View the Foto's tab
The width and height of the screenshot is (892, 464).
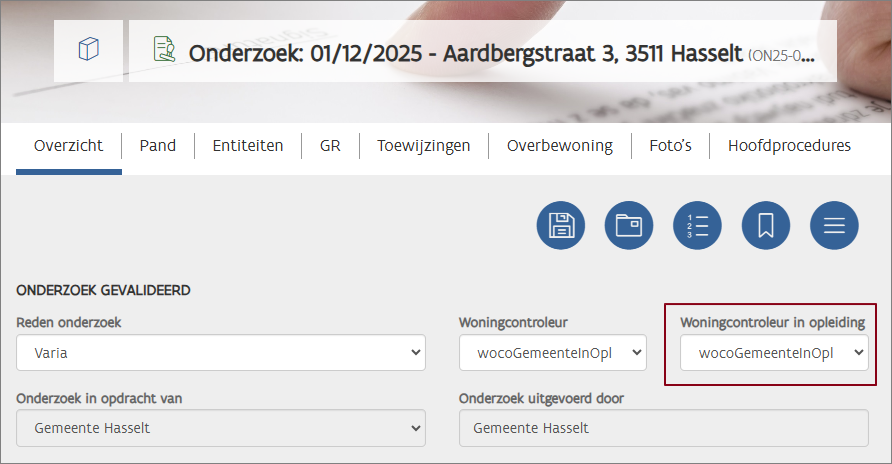670,146
